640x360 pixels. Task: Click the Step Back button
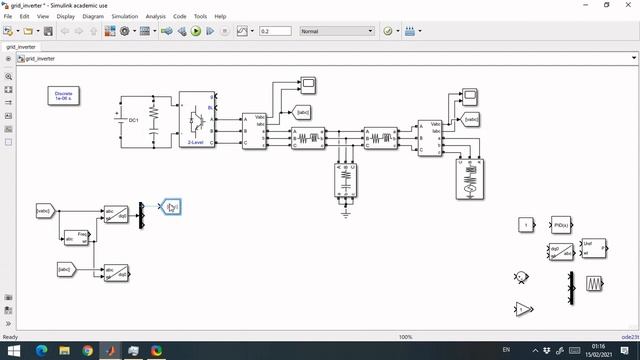pyautogui.click(x=182, y=31)
